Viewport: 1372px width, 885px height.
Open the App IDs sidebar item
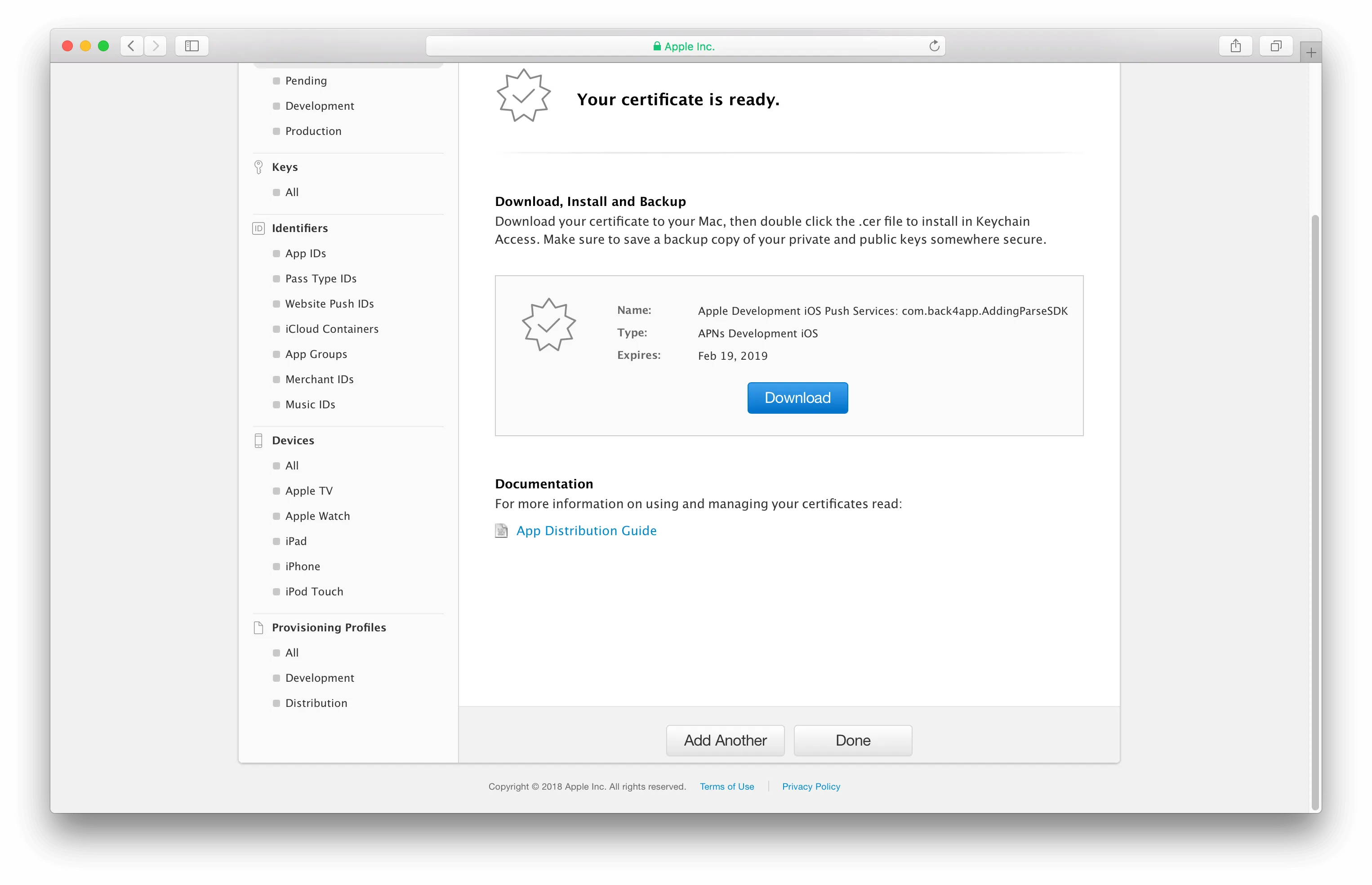point(306,254)
